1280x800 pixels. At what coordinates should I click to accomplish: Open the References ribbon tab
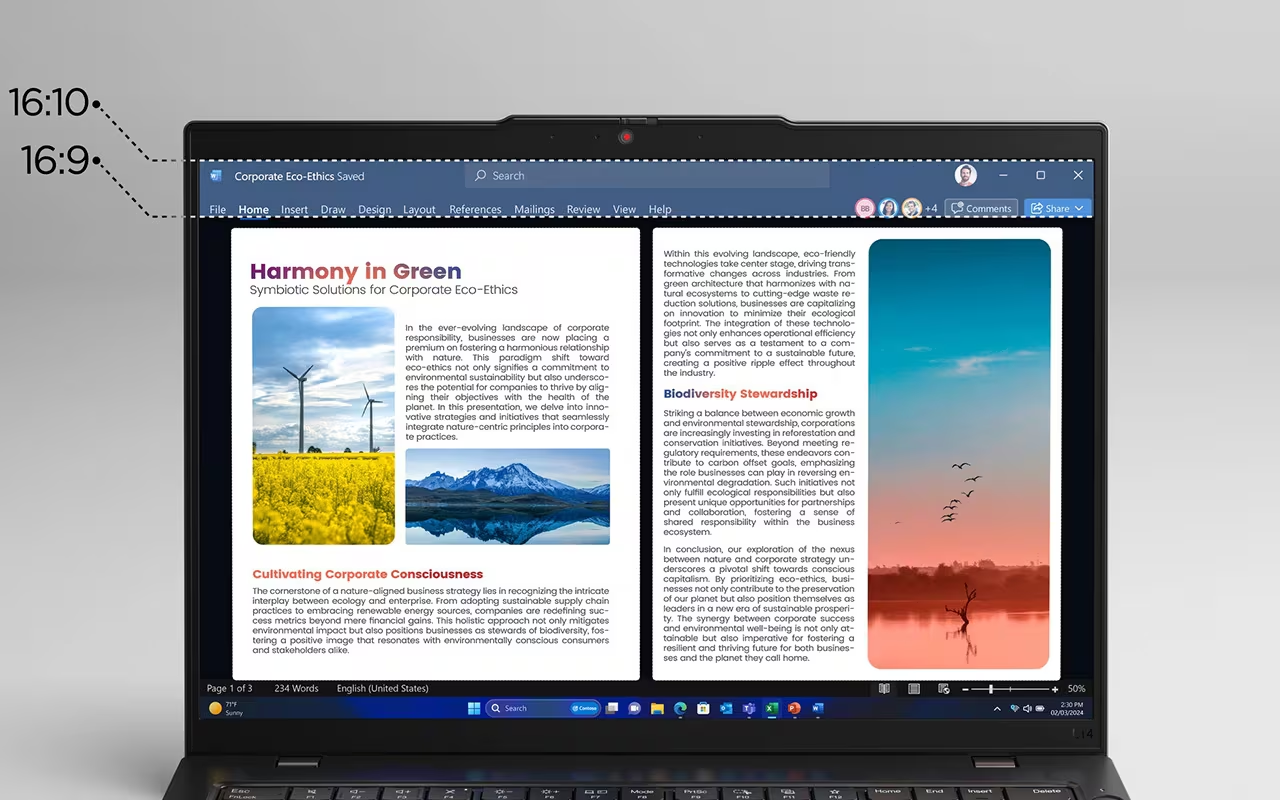(x=475, y=210)
